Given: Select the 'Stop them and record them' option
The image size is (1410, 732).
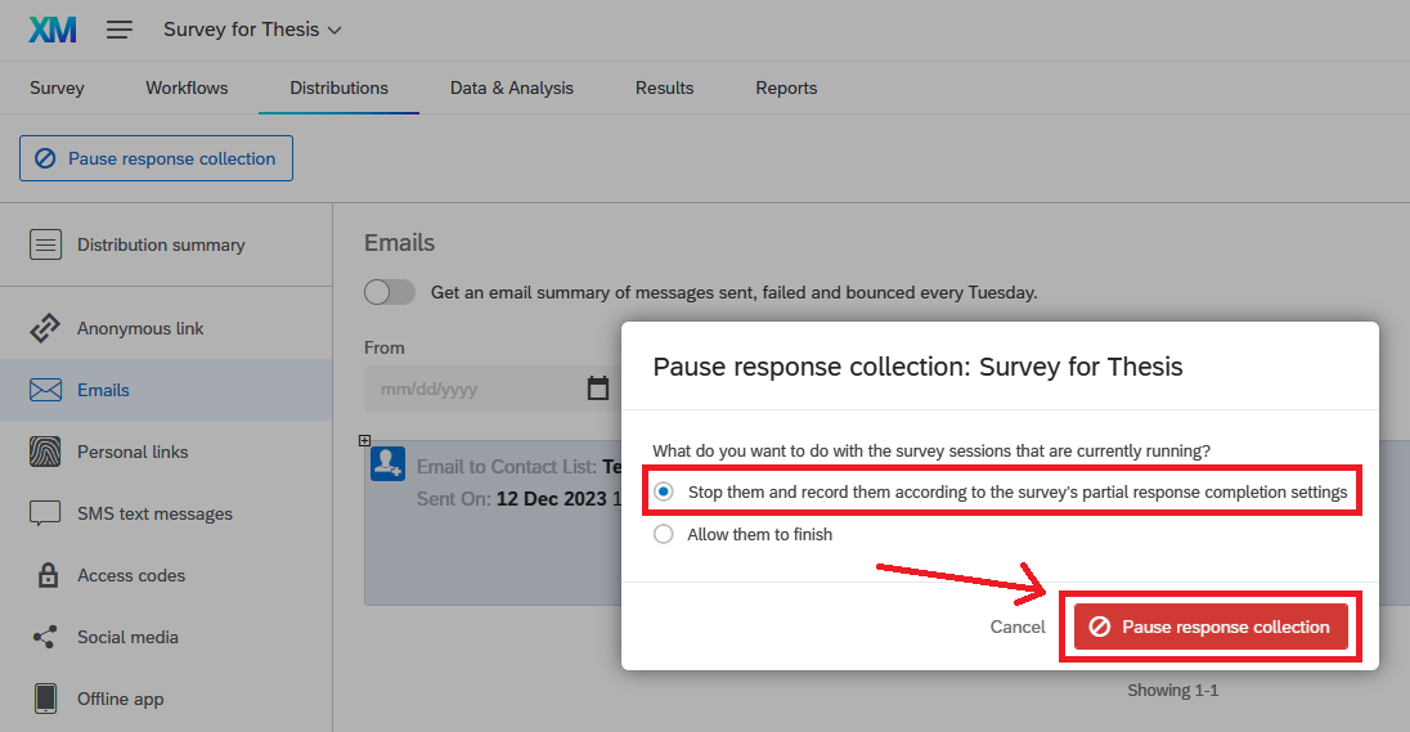Looking at the screenshot, I should (x=664, y=492).
